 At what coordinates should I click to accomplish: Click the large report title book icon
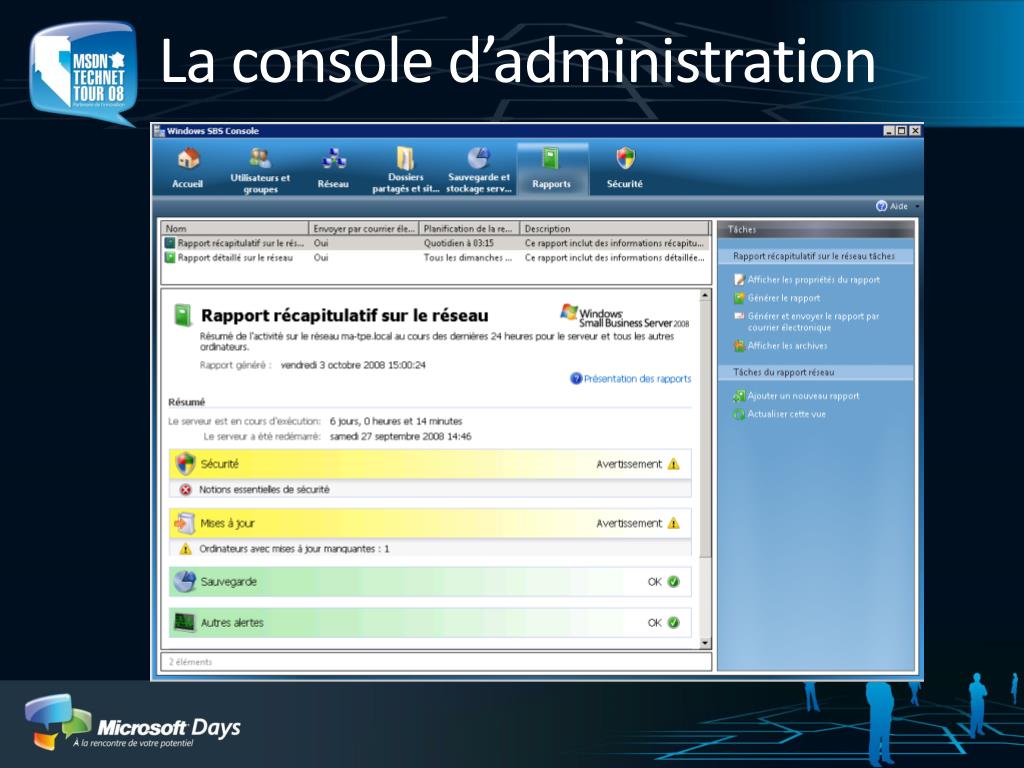pyautogui.click(x=183, y=315)
